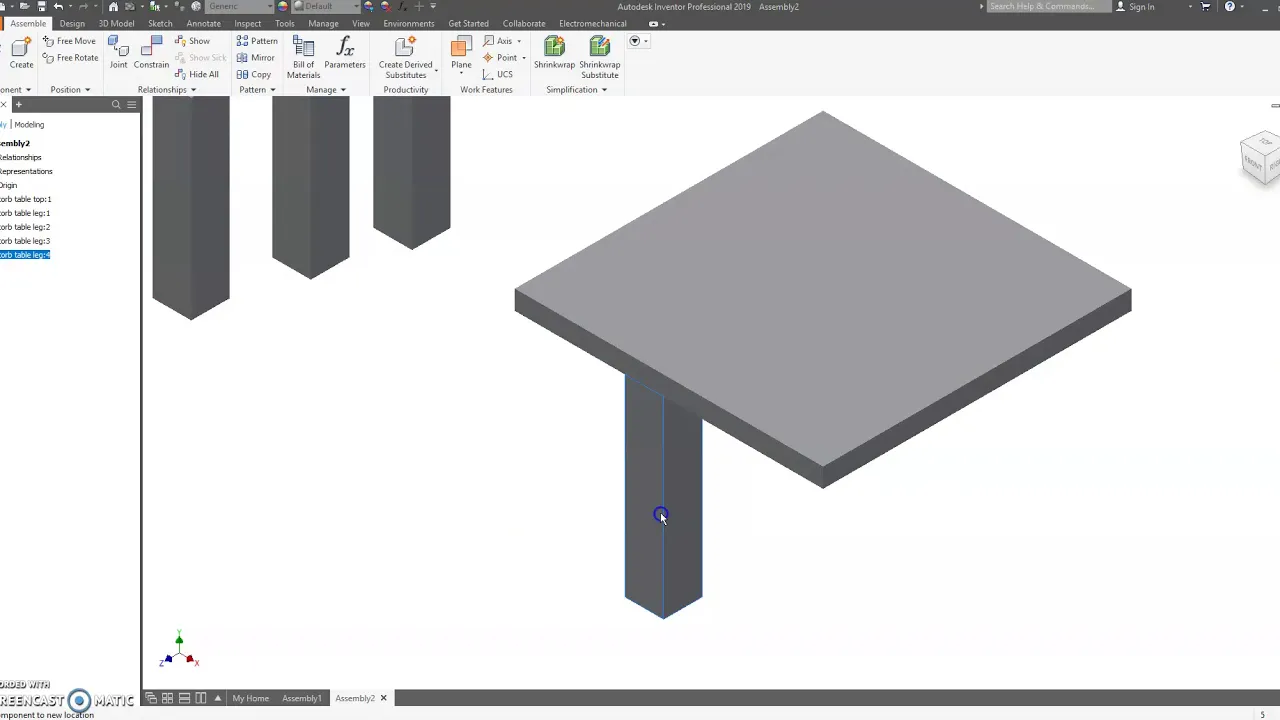
Task: Click Hide All relationships
Action: coord(197,74)
